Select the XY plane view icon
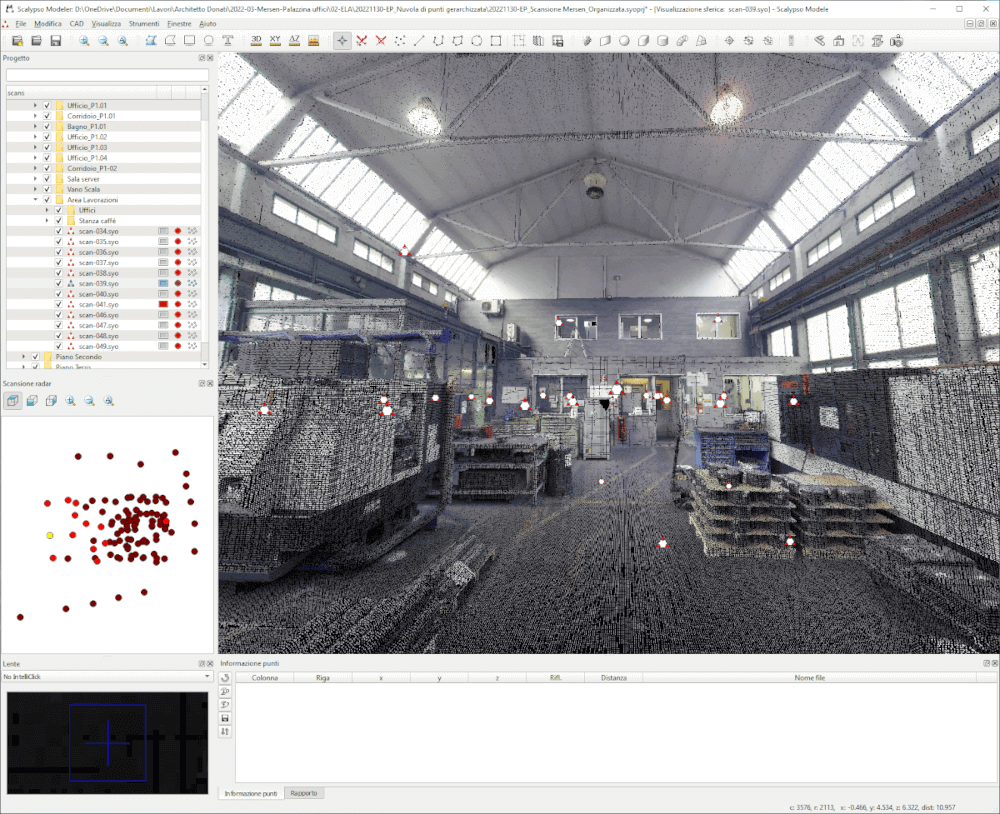 click(275, 41)
